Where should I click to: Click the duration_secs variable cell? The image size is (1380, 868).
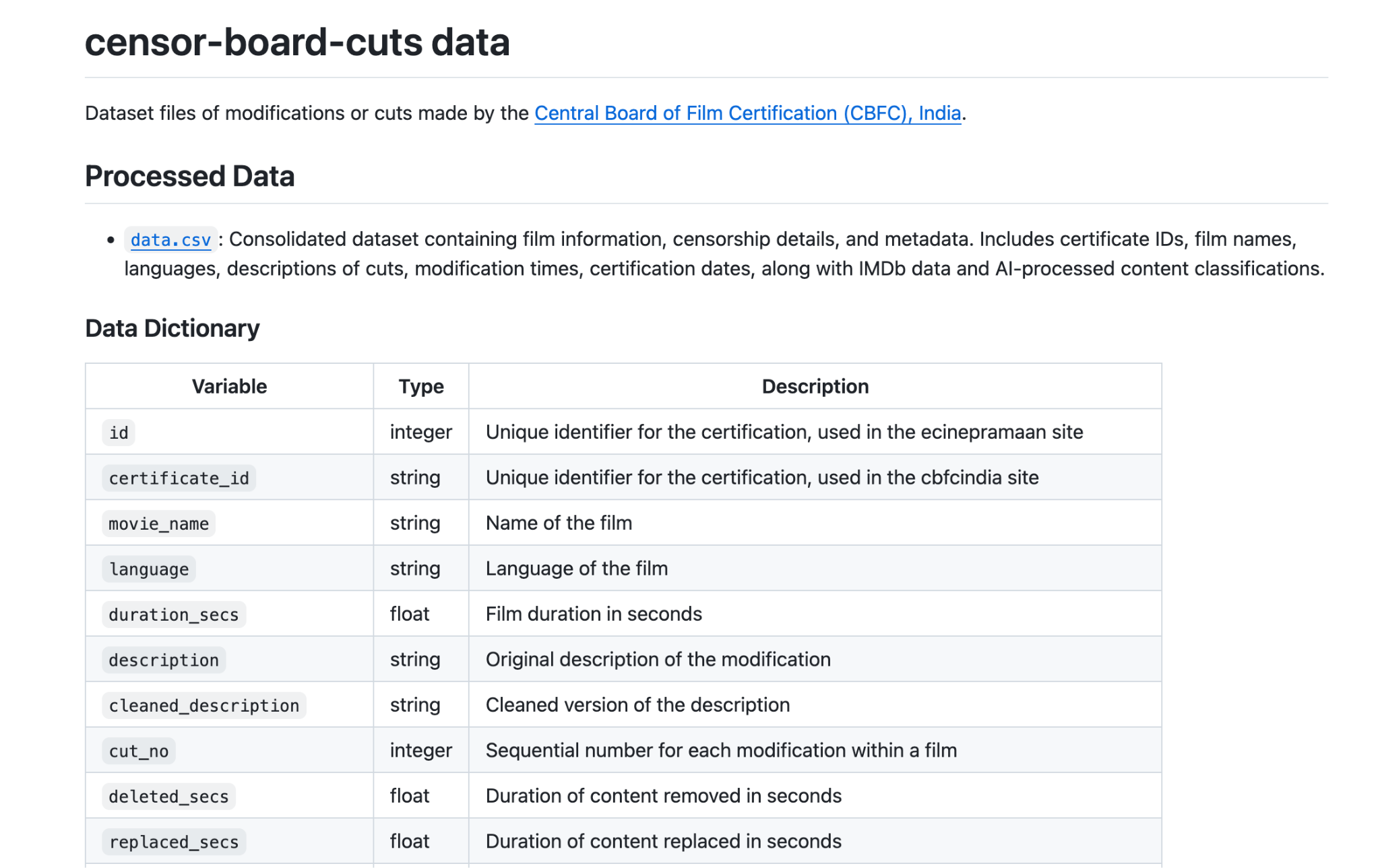174,615
